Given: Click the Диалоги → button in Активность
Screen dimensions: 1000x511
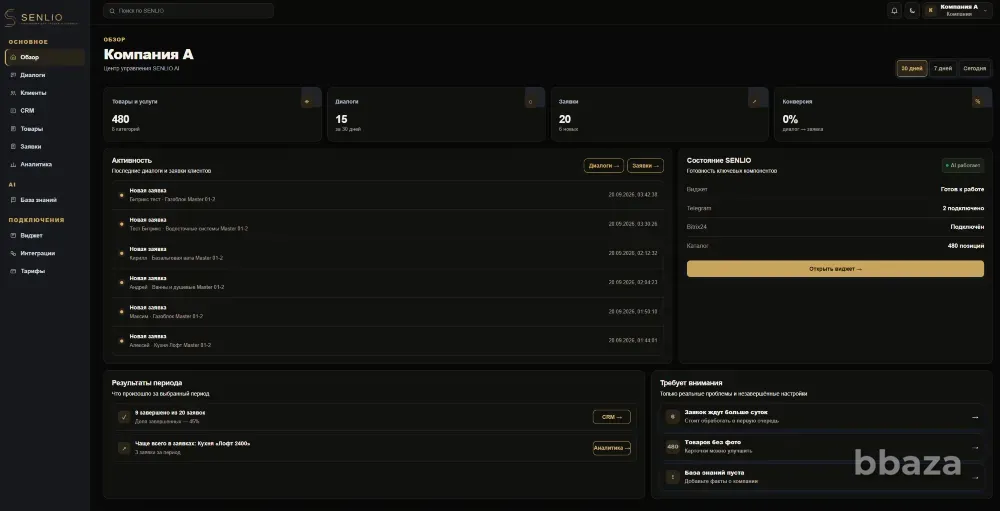Looking at the screenshot, I should click(x=603, y=166).
